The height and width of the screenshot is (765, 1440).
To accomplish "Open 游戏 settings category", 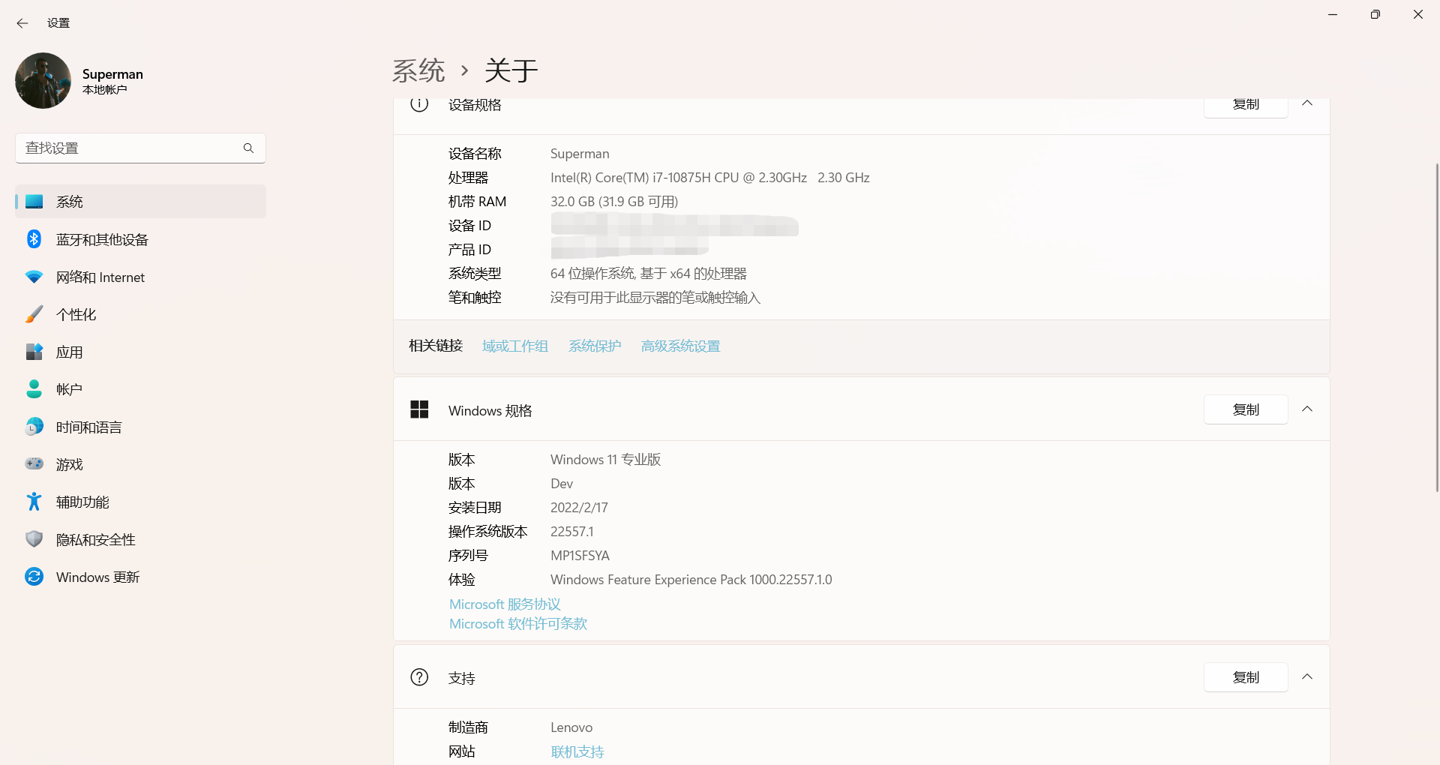I will click(141, 464).
